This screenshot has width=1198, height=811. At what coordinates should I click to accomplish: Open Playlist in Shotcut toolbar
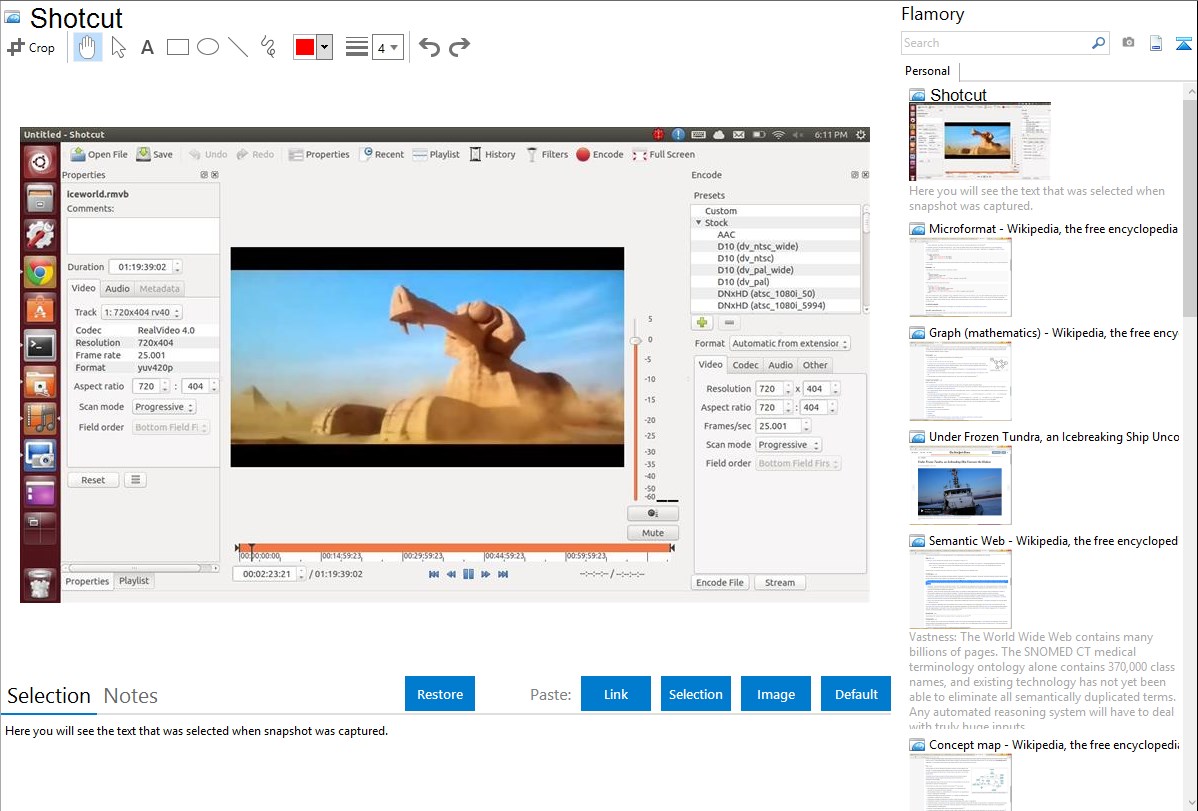(x=436, y=154)
